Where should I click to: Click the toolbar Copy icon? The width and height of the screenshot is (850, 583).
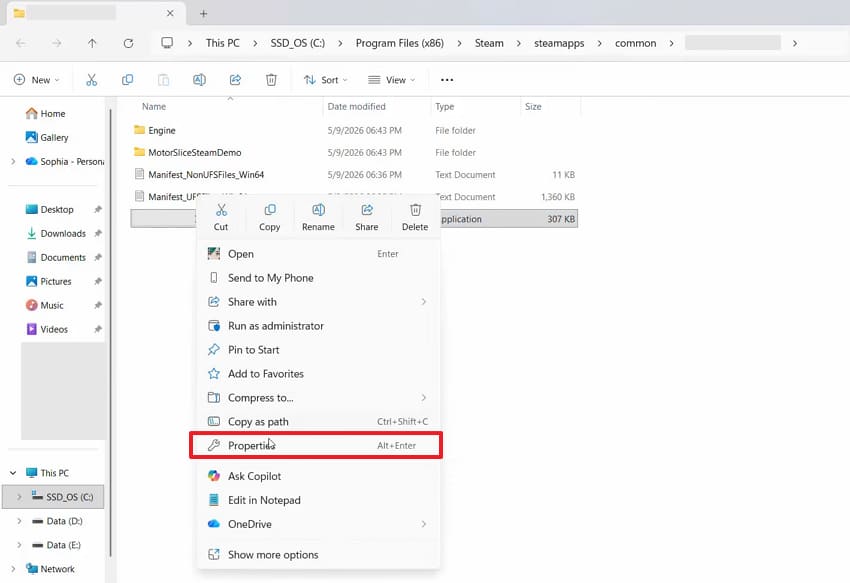[127, 80]
